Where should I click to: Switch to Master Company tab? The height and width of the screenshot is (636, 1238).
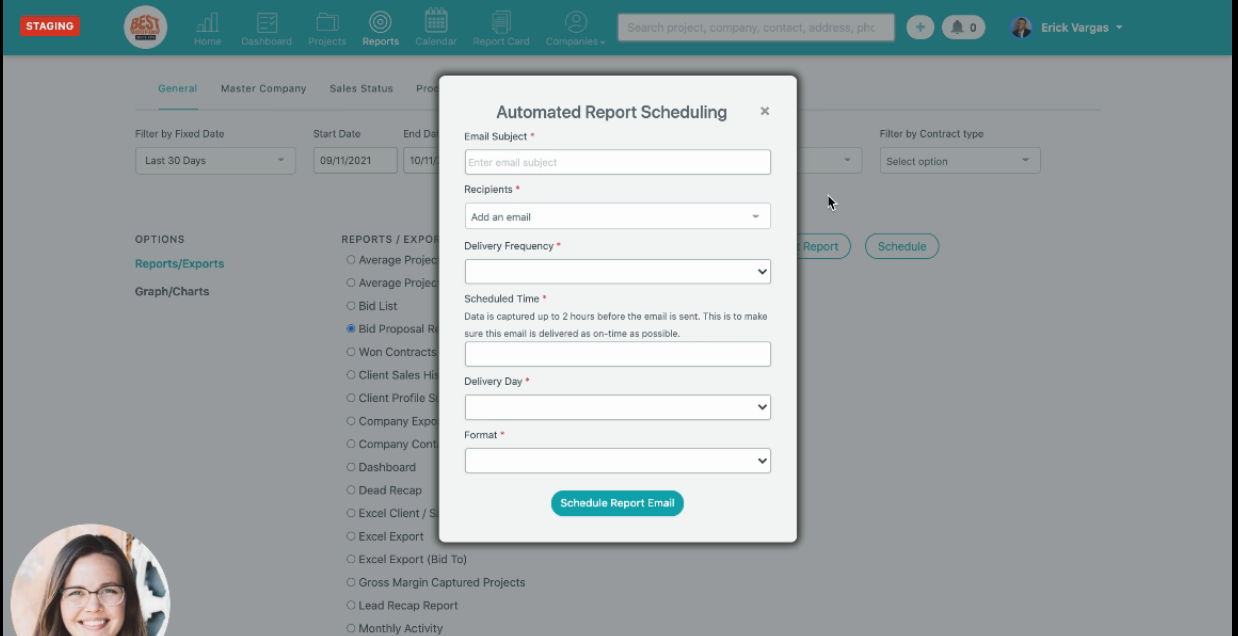pyautogui.click(x=263, y=88)
